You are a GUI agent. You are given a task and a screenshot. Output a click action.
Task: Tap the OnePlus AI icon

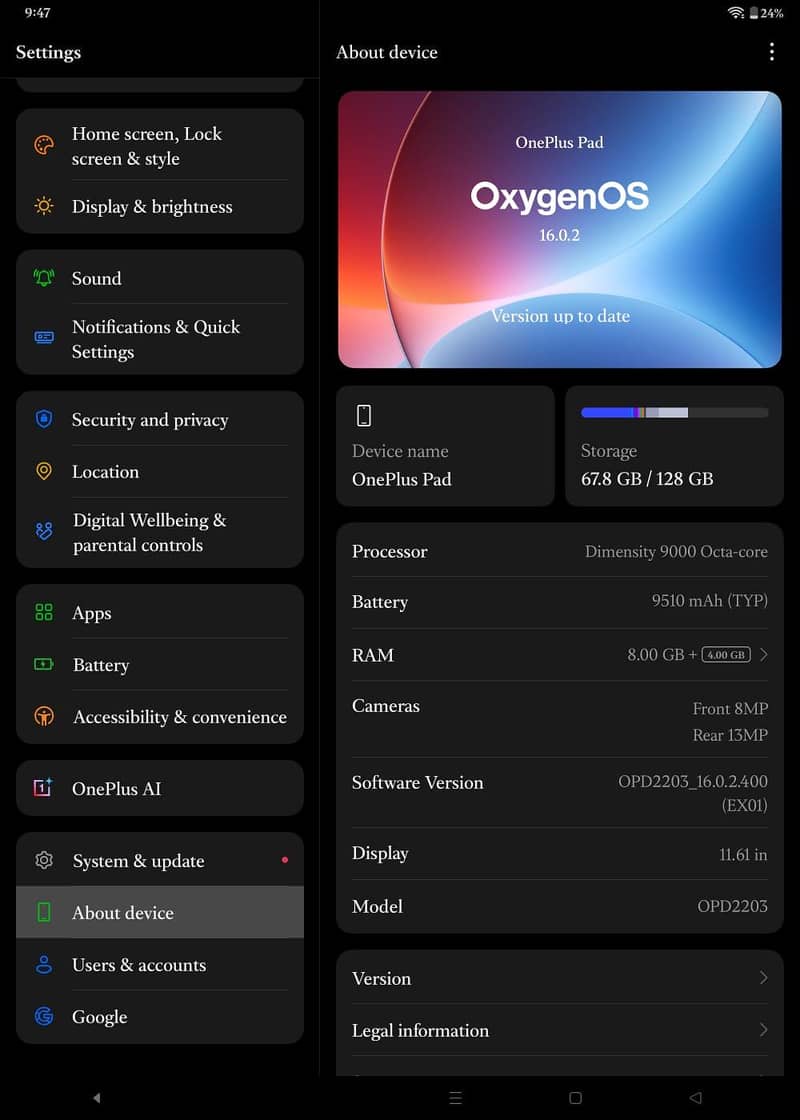[44, 788]
